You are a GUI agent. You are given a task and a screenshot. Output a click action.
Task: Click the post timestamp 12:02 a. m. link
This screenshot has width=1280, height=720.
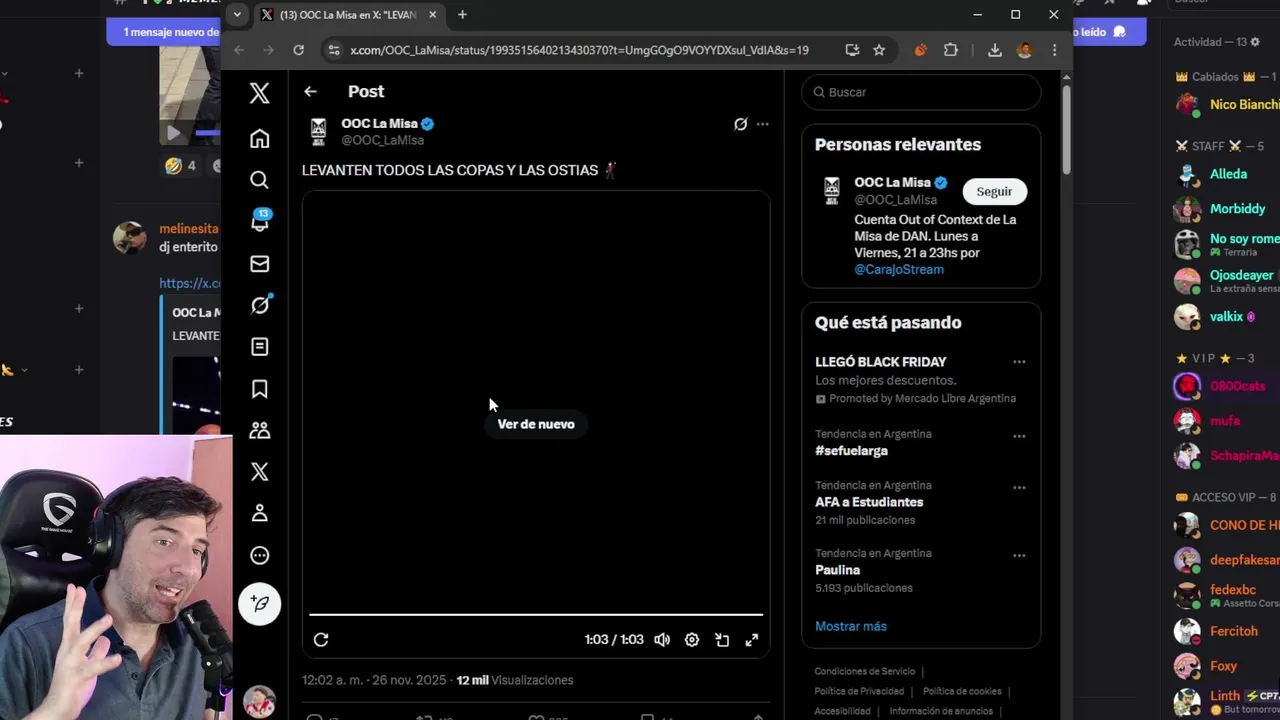(376, 680)
